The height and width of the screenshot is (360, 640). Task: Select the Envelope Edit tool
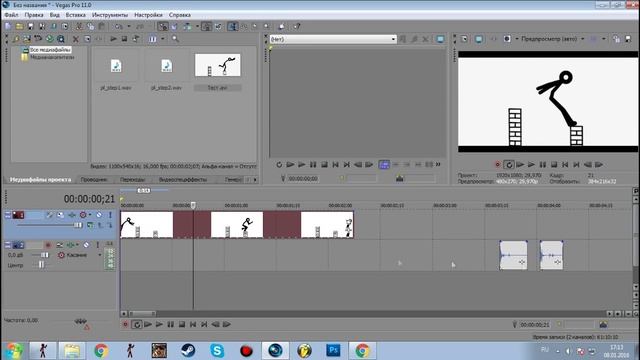tap(244, 27)
